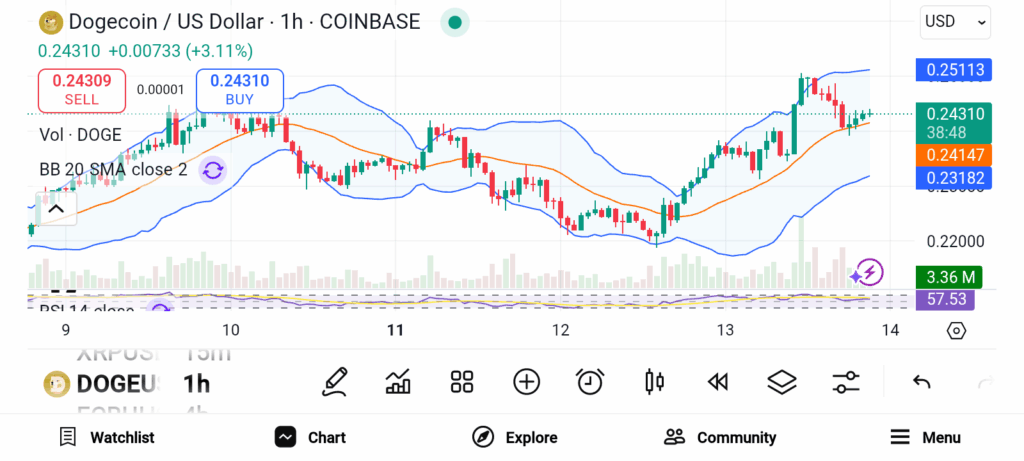
Task: Collapse the indicator legend chevron
Action: tap(55, 209)
